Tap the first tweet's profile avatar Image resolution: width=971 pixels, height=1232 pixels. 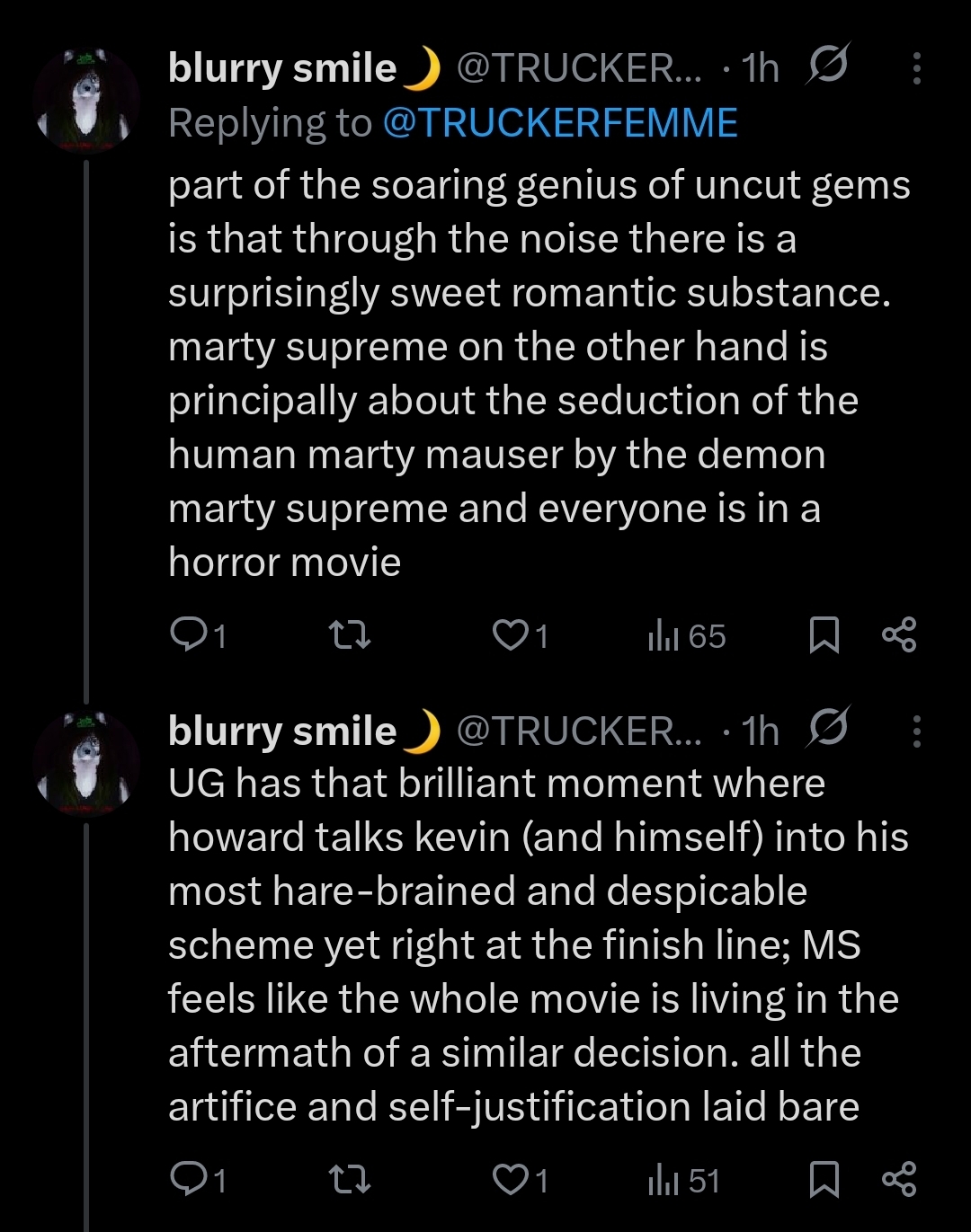(x=86, y=101)
